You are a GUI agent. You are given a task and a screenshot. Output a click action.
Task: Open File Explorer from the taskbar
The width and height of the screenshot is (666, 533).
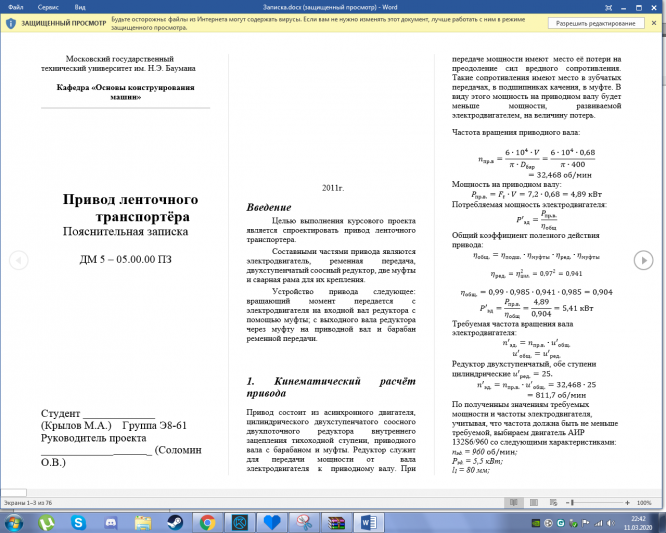(143, 522)
